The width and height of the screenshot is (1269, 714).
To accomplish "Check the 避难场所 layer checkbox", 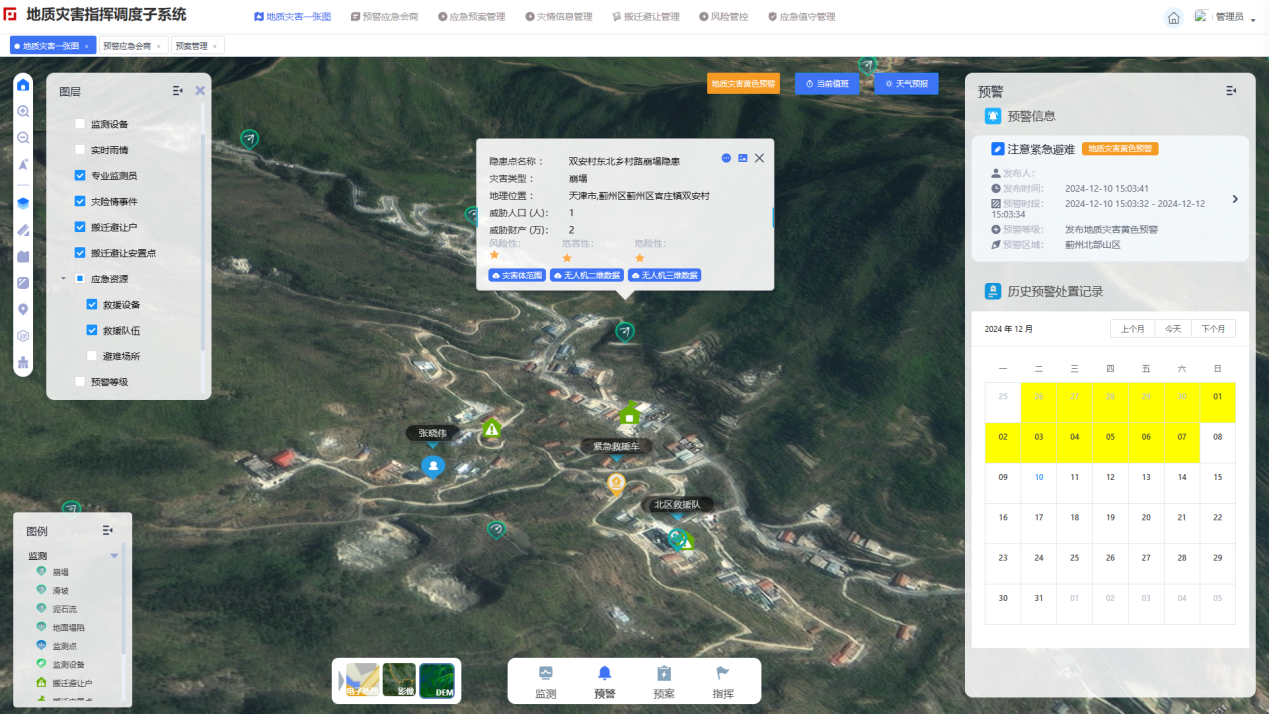I will pos(93,356).
